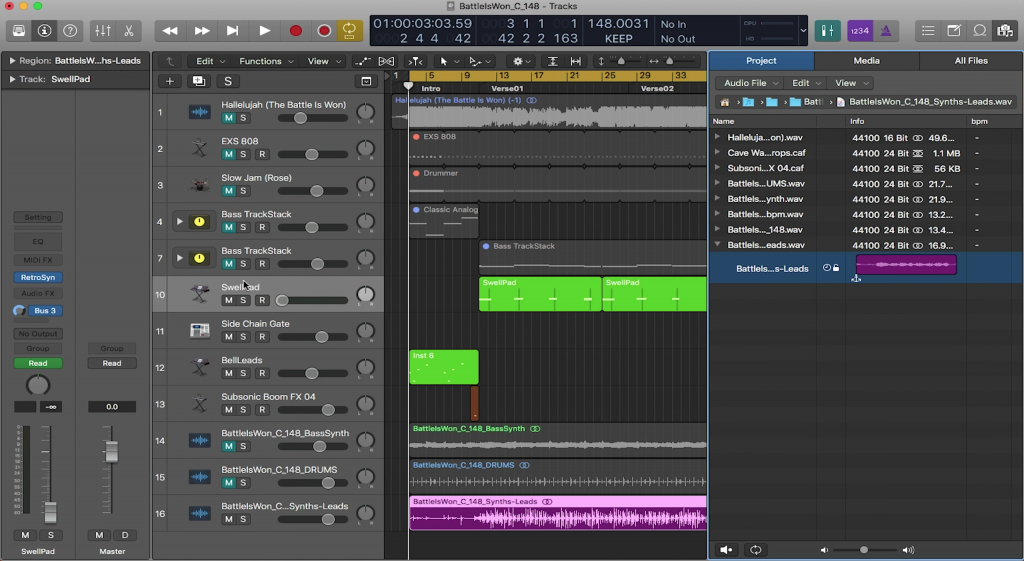Open the Edit menu in Tracks area
This screenshot has width=1024, height=561.
[x=210, y=61]
